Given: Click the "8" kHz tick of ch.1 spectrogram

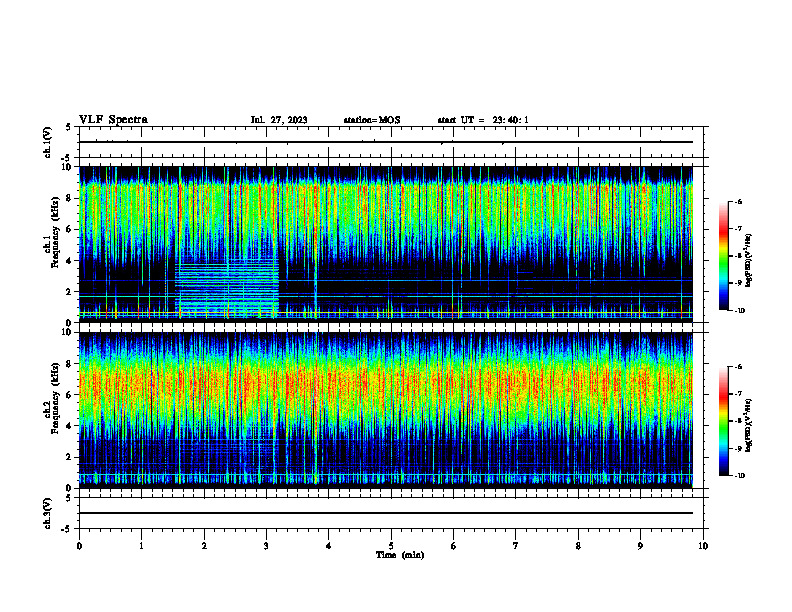Looking at the screenshot, I should click(71, 198).
